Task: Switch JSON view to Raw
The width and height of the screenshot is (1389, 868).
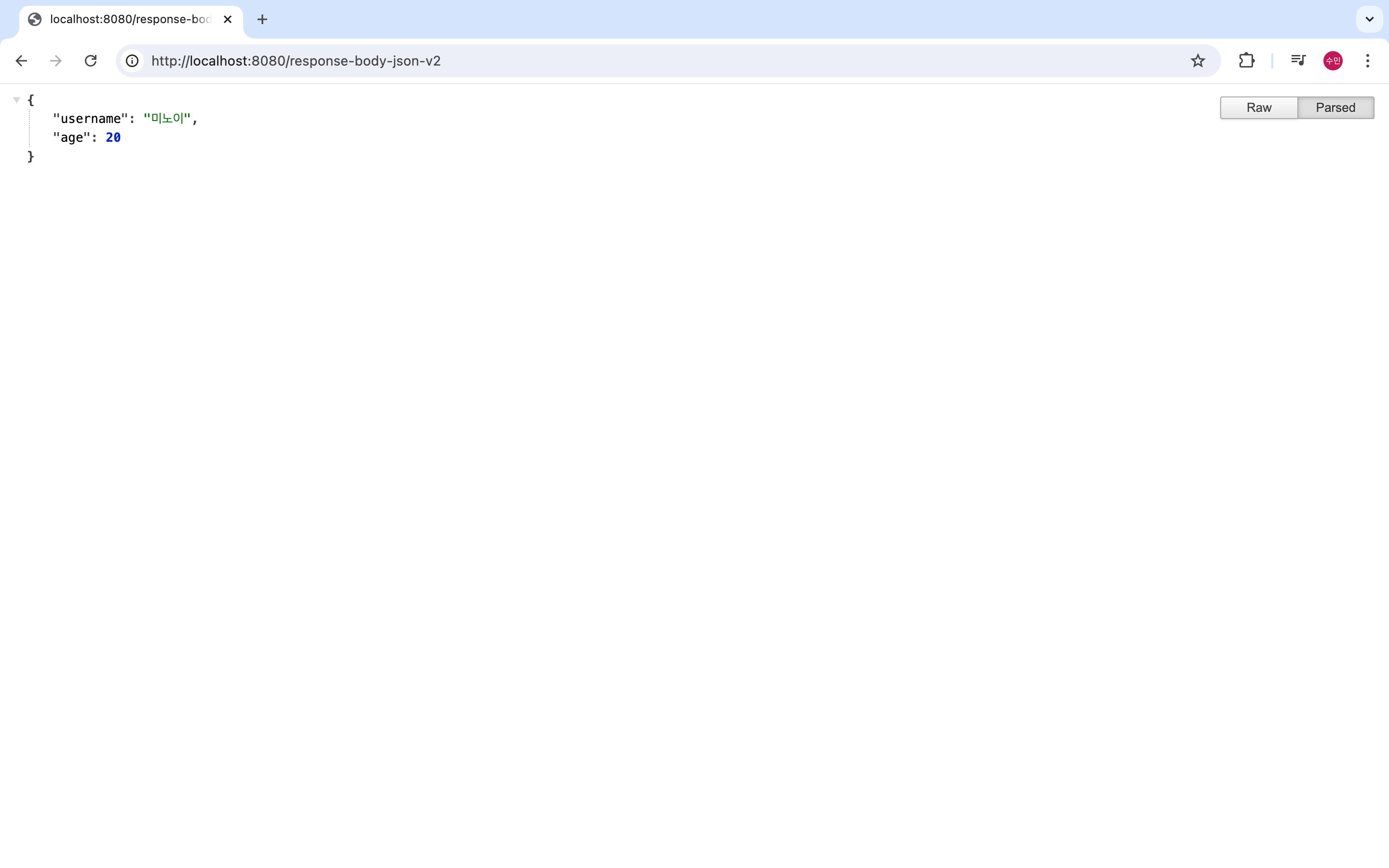Action: pos(1259,108)
